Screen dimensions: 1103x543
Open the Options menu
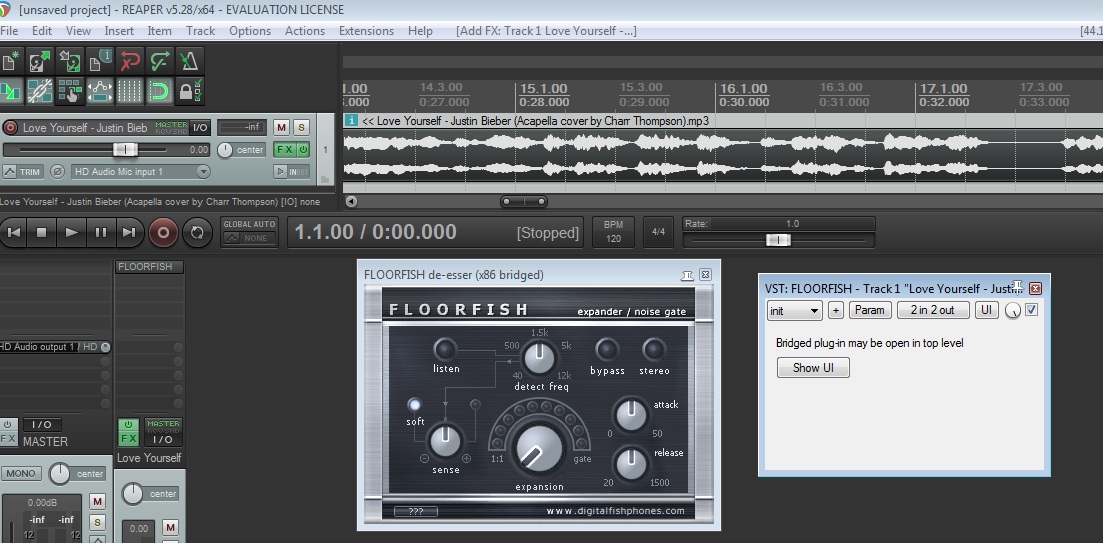pyautogui.click(x=250, y=31)
